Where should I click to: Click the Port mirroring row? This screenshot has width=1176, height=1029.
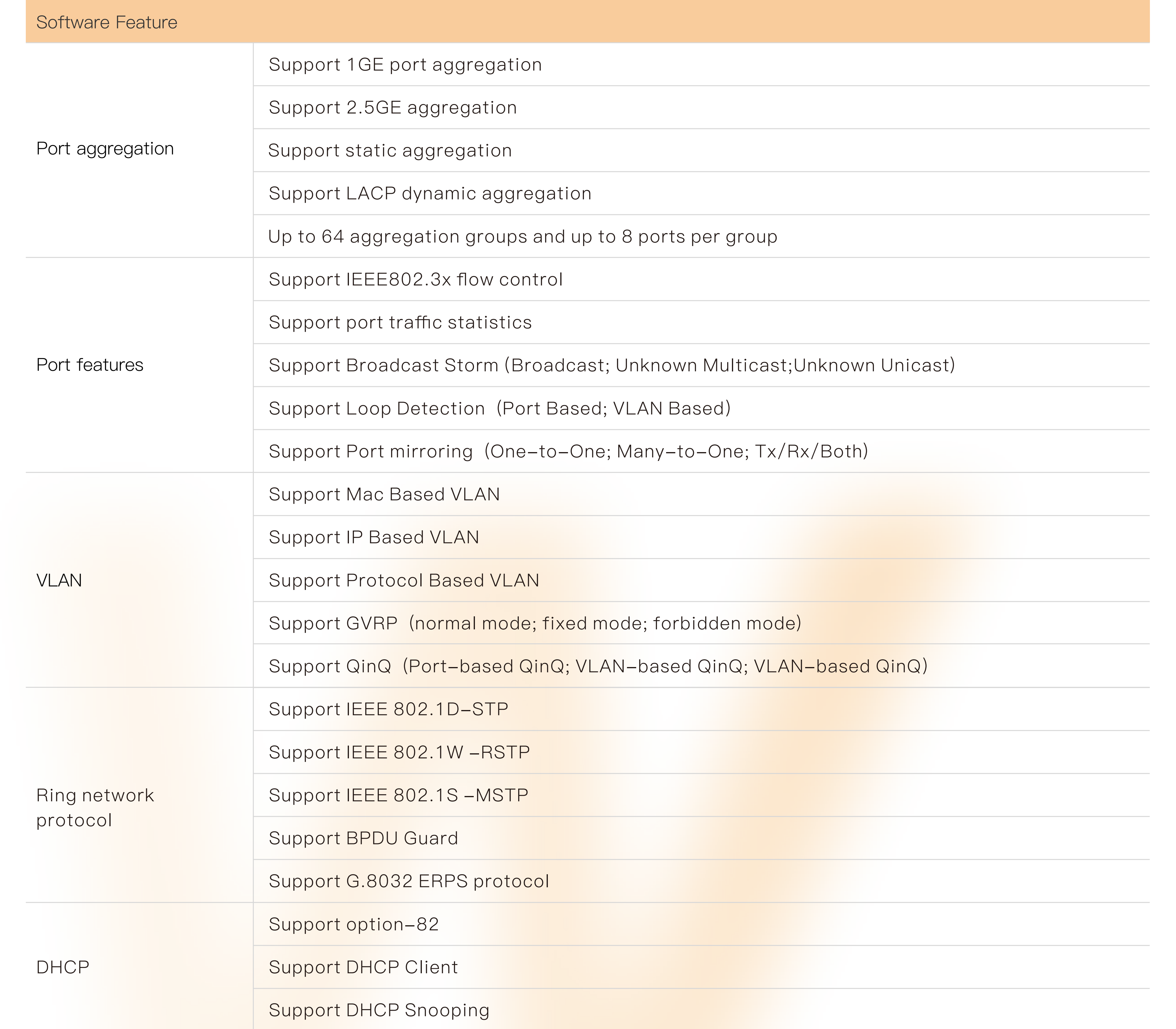[568, 451]
